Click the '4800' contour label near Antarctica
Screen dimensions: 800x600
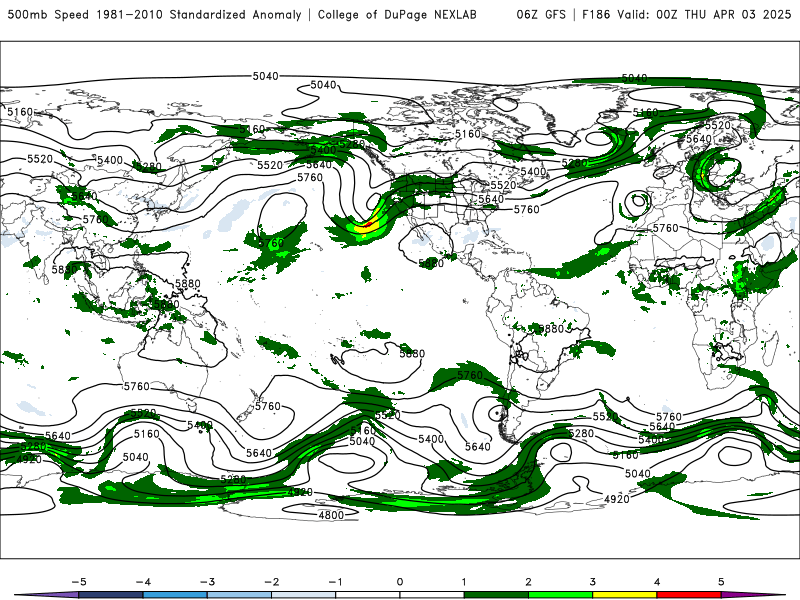pyautogui.click(x=331, y=515)
